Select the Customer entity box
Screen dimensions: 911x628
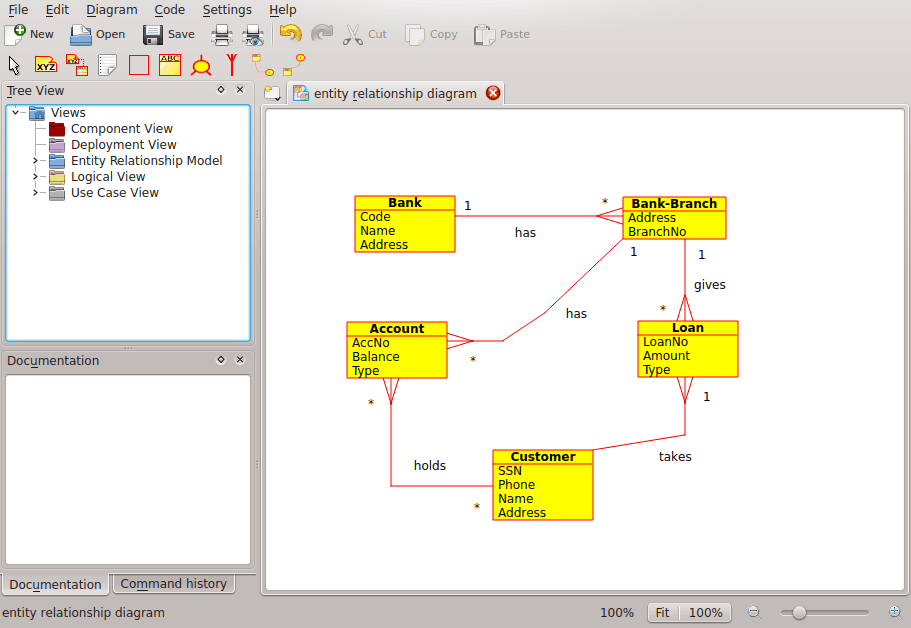point(543,485)
